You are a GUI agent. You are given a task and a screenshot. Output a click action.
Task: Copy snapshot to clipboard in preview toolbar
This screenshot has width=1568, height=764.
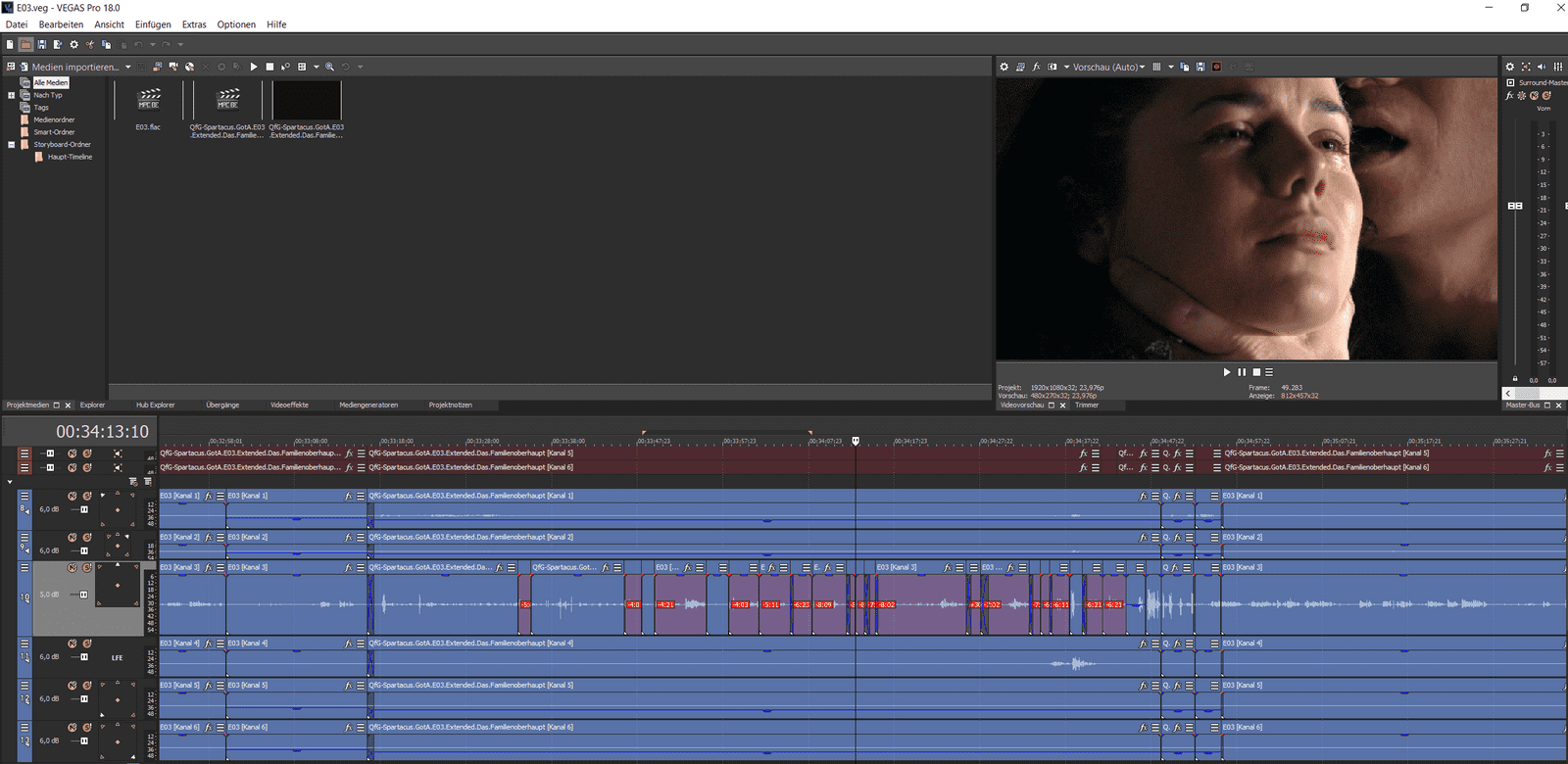tap(1184, 67)
